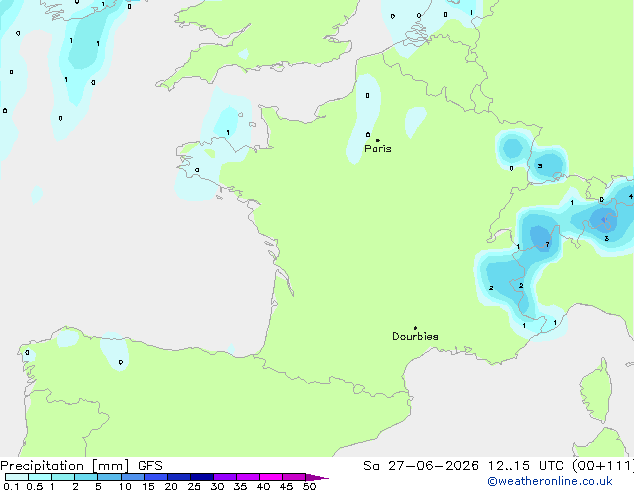Pick the 1–2 mm legend swatch
The image size is (634, 490).
coord(63,477)
